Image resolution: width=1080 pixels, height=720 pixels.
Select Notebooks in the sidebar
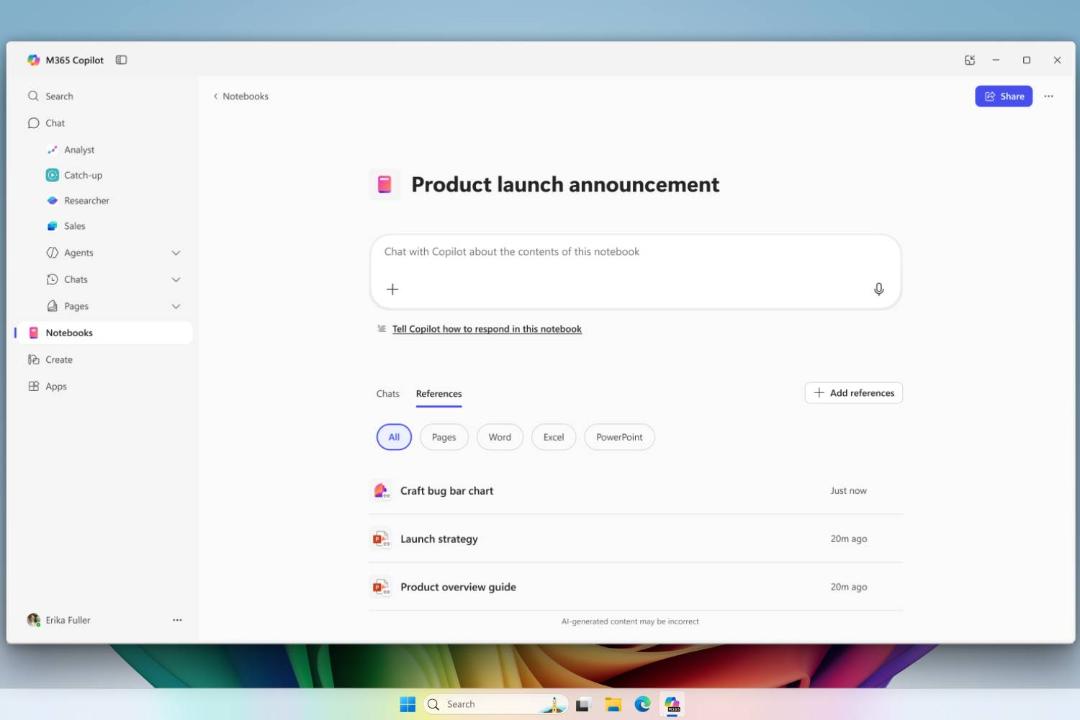tap(103, 333)
